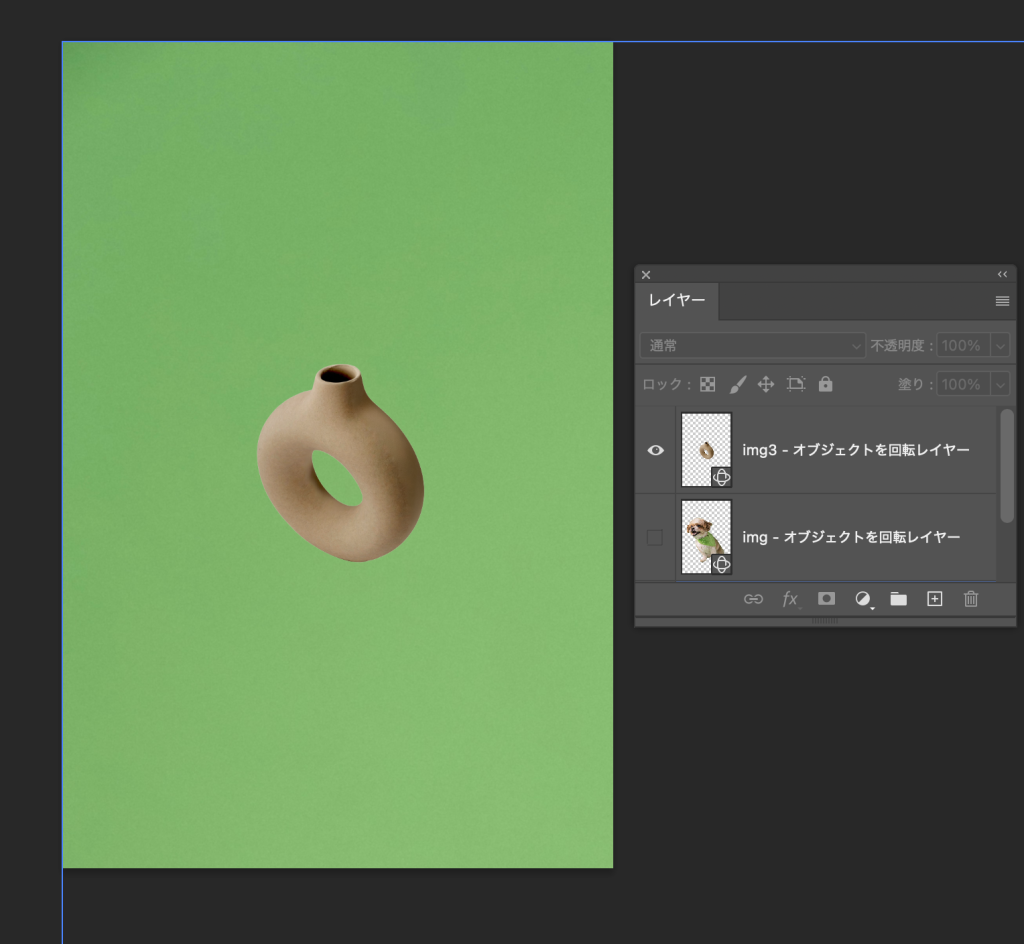Toggle lock position move-arrows icon
The width and height of the screenshot is (1024, 944).
tap(766, 384)
